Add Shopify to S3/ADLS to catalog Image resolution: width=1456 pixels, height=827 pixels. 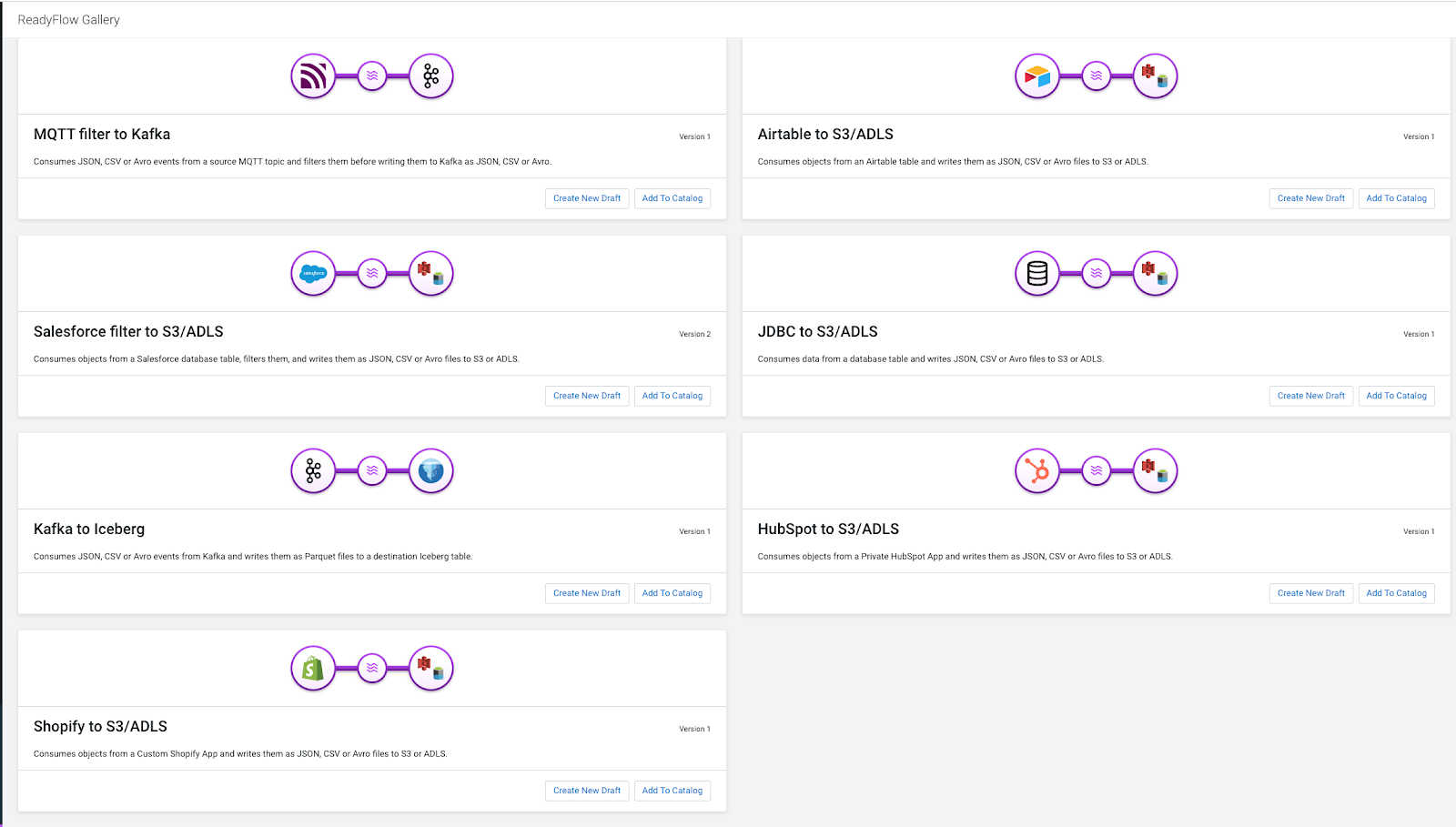click(672, 791)
